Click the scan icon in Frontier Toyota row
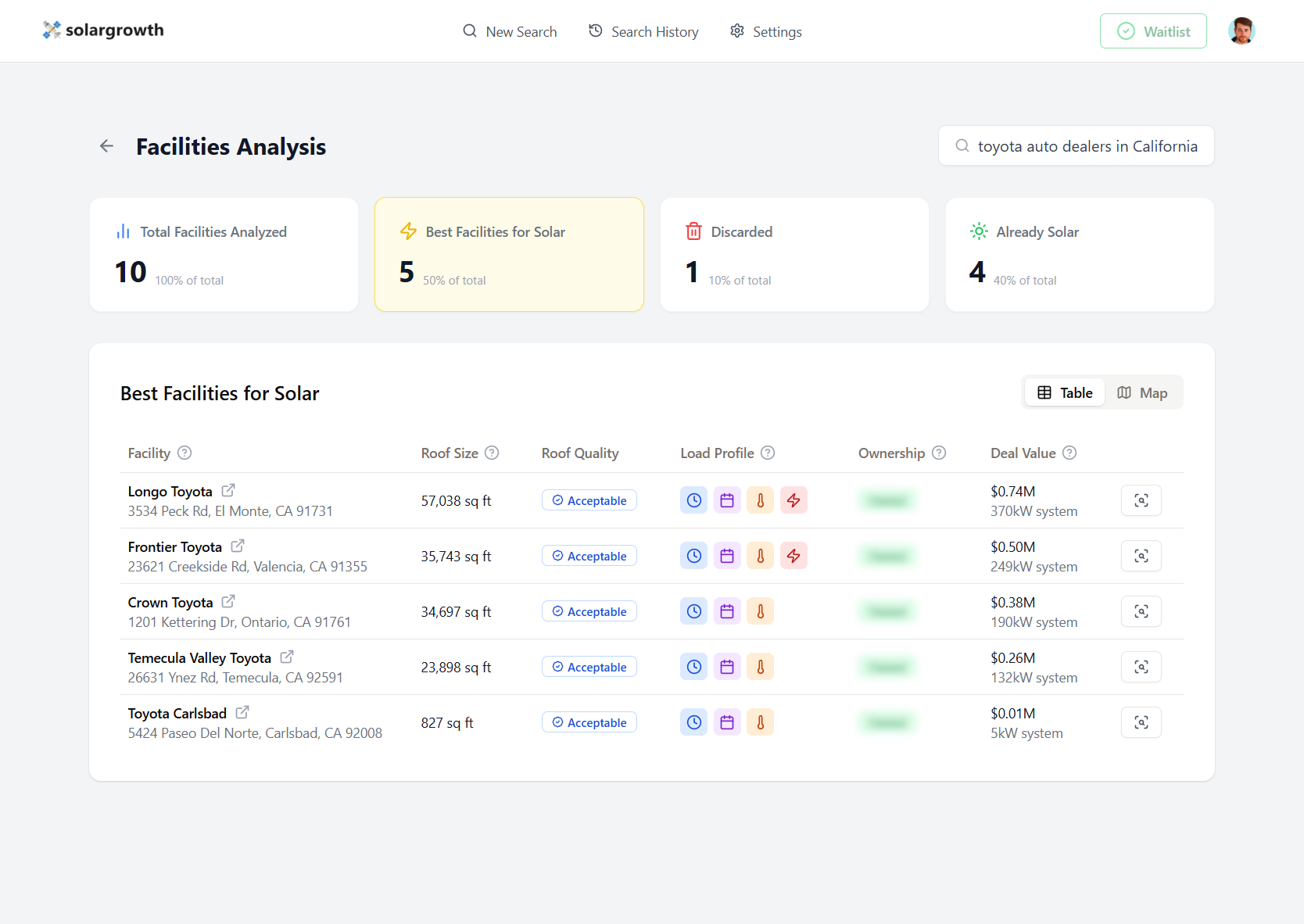 (1141, 556)
